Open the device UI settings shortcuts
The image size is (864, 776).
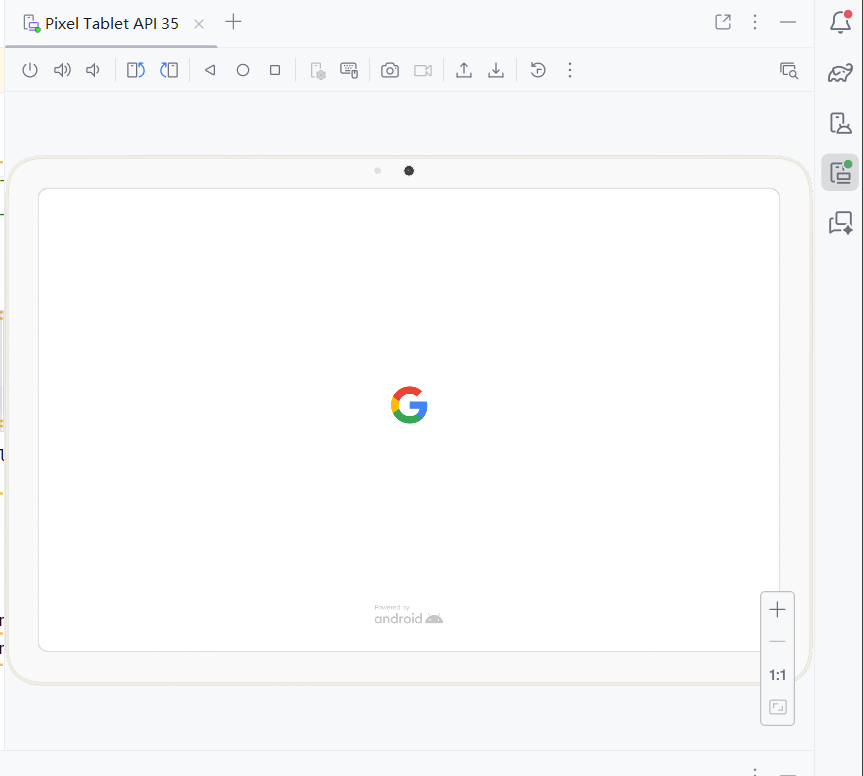318,71
